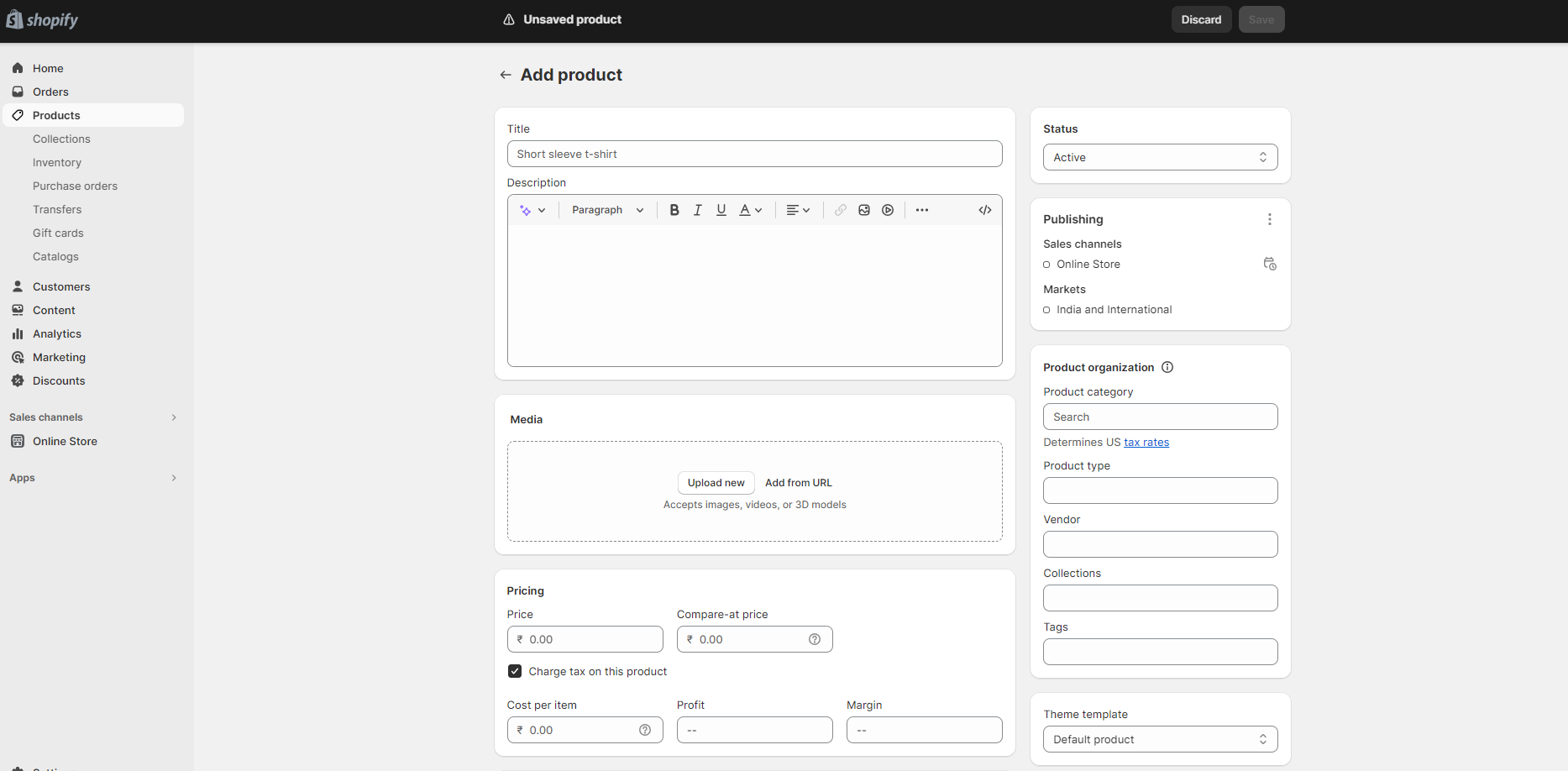Image resolution: width=1568 pixels, height=771 pixels.
Task: Click the Save button
Action: (1261, 19)
